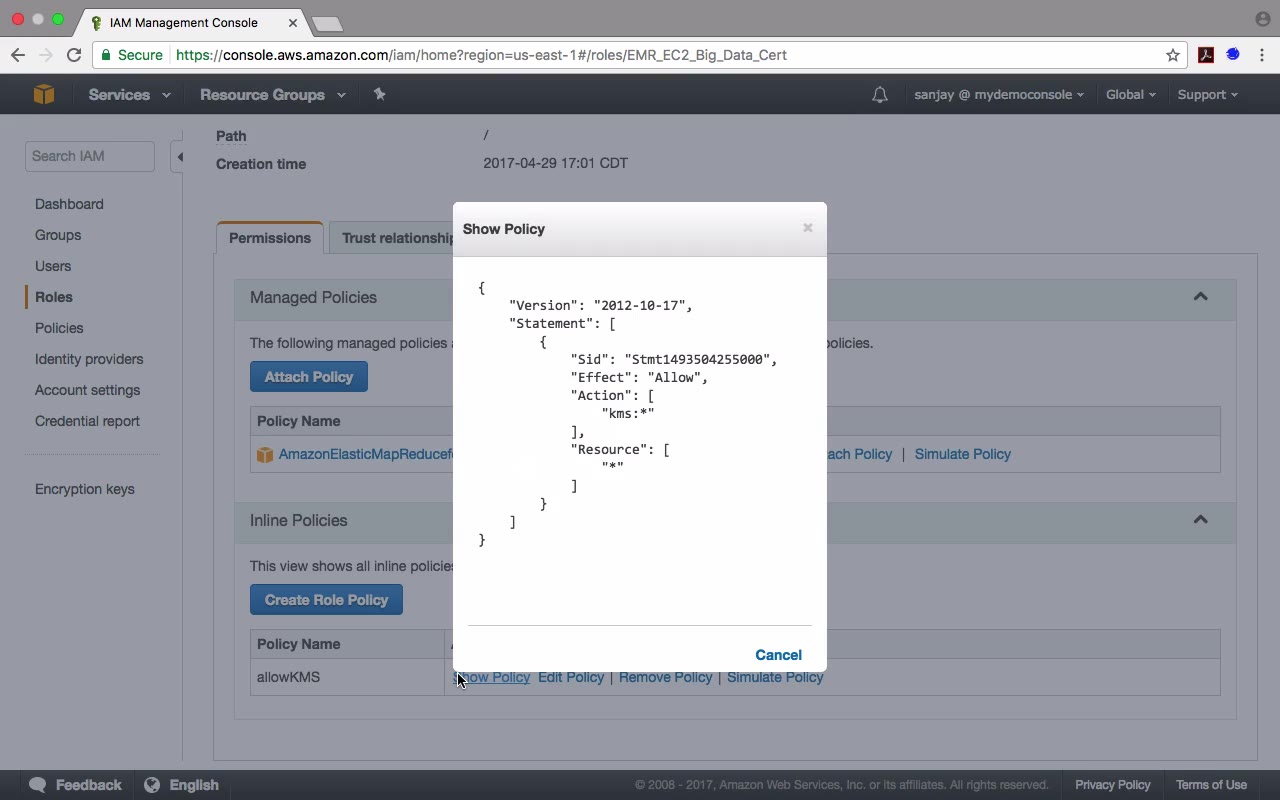Click the AWS cube logo icon
The height and width of the screenshot is (800, 1280).
[x=44, y=94]
